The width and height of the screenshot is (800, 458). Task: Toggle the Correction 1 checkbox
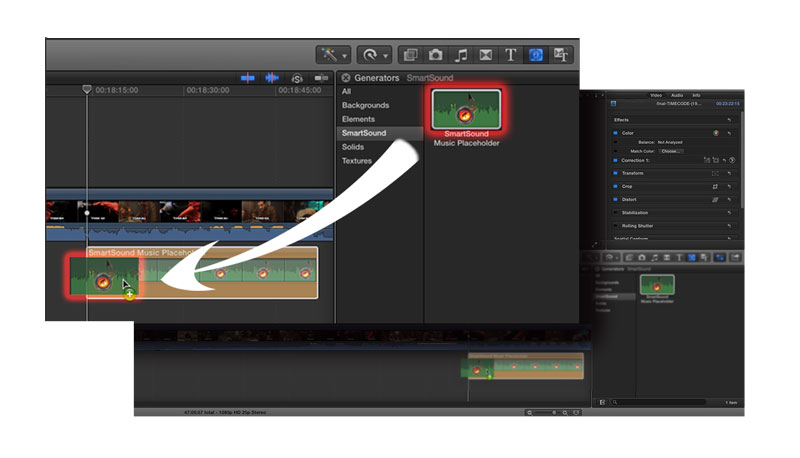click(615, 160)
